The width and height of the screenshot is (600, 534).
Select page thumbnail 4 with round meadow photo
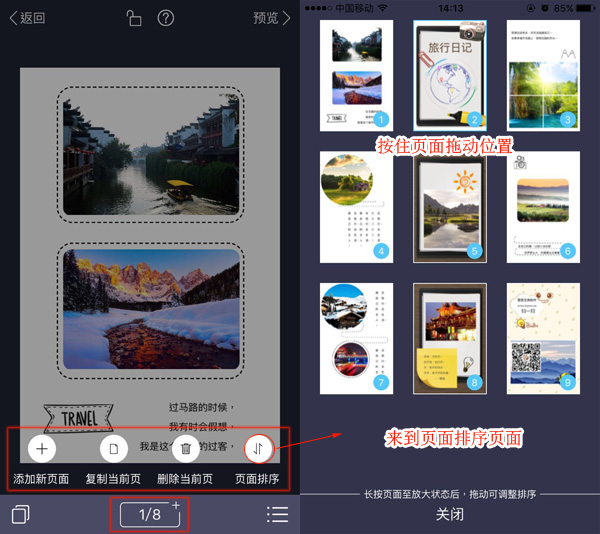click(356, 207)
